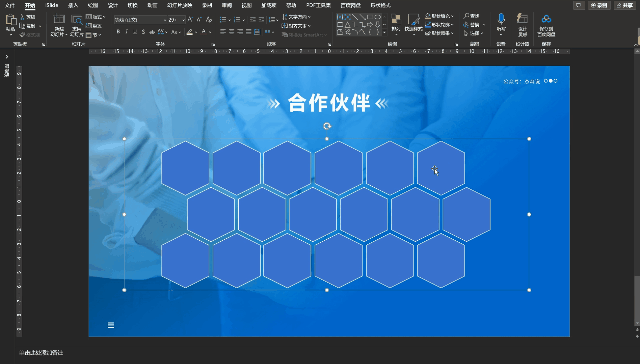Click the save to cloud drive icon
Viewport: 640px width, 364px height.
[x=546, y=24]
